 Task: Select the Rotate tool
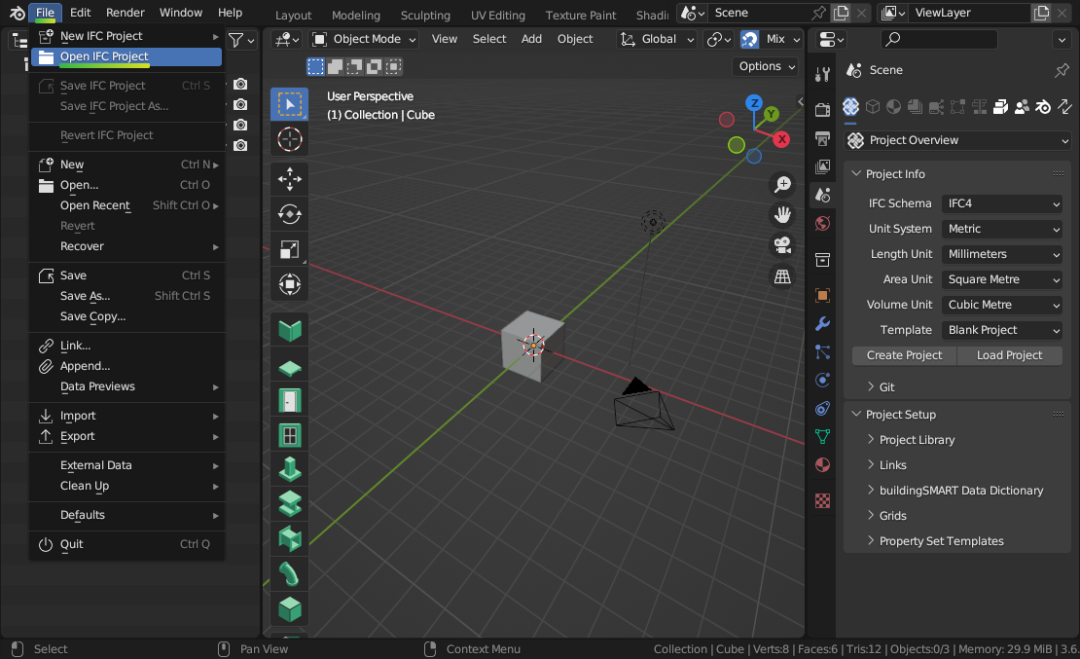tap(289, 214)
